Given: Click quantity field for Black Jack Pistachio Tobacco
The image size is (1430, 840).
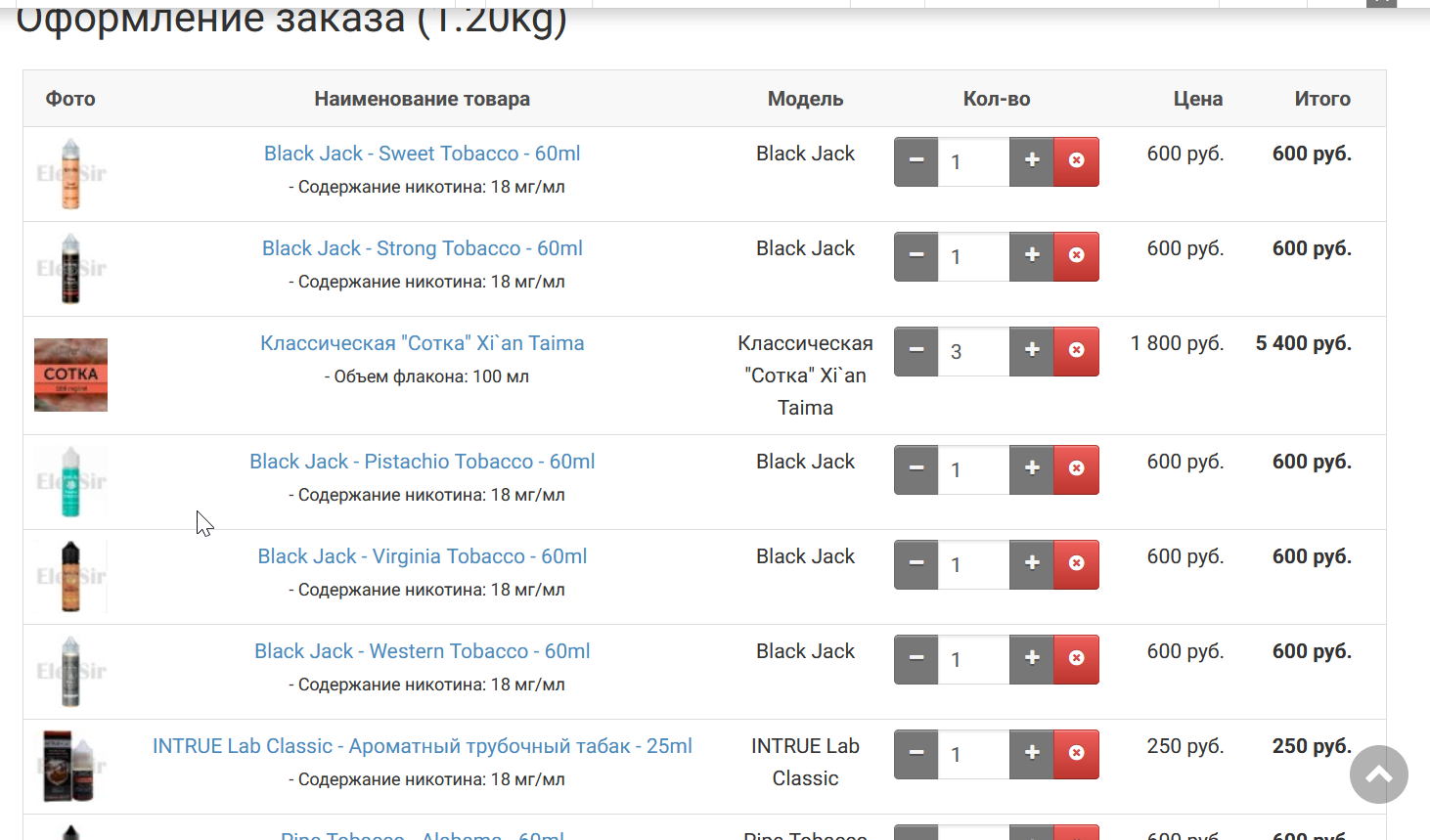Looking at the screenshot, I should [974, 469].
